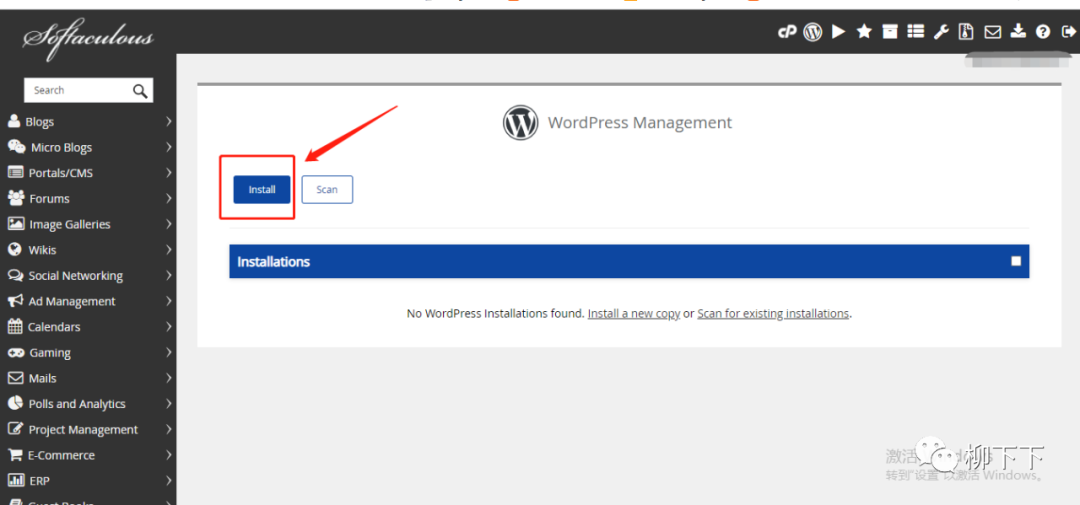The width and height of the screenshot is (1080, 505).
Task: Tick the select-all checkbox in Installations header
Action: (1016, 261)
